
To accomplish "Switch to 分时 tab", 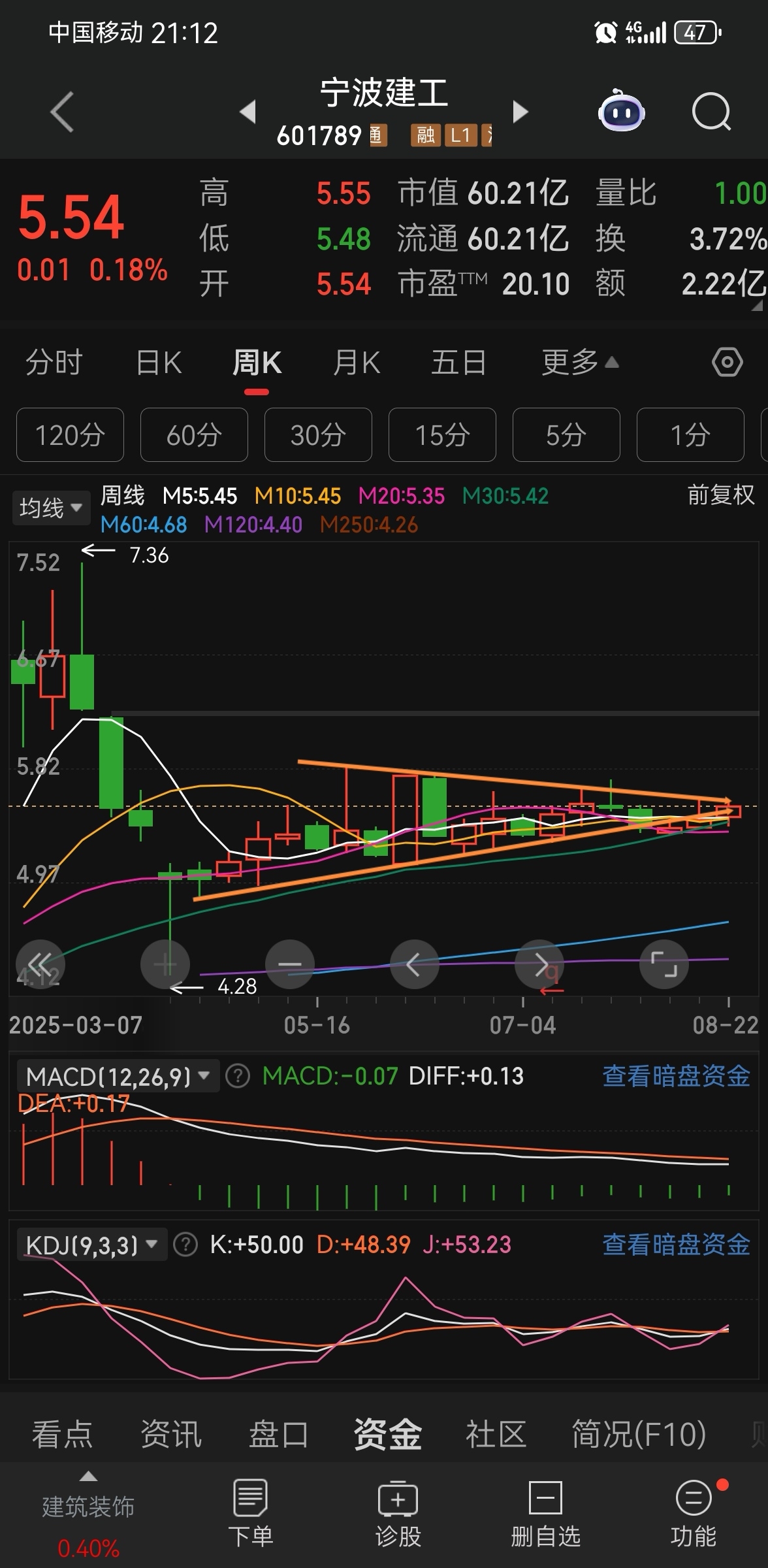I will click(54, 362).
